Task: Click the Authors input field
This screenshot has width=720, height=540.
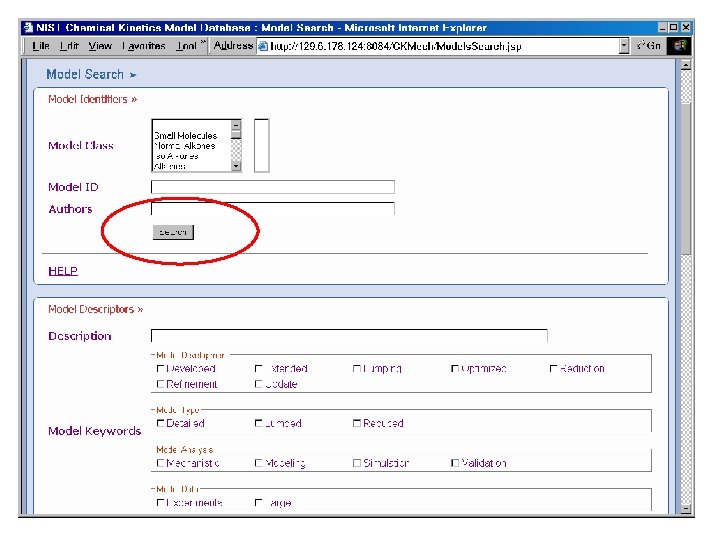Action: [273, 208]
